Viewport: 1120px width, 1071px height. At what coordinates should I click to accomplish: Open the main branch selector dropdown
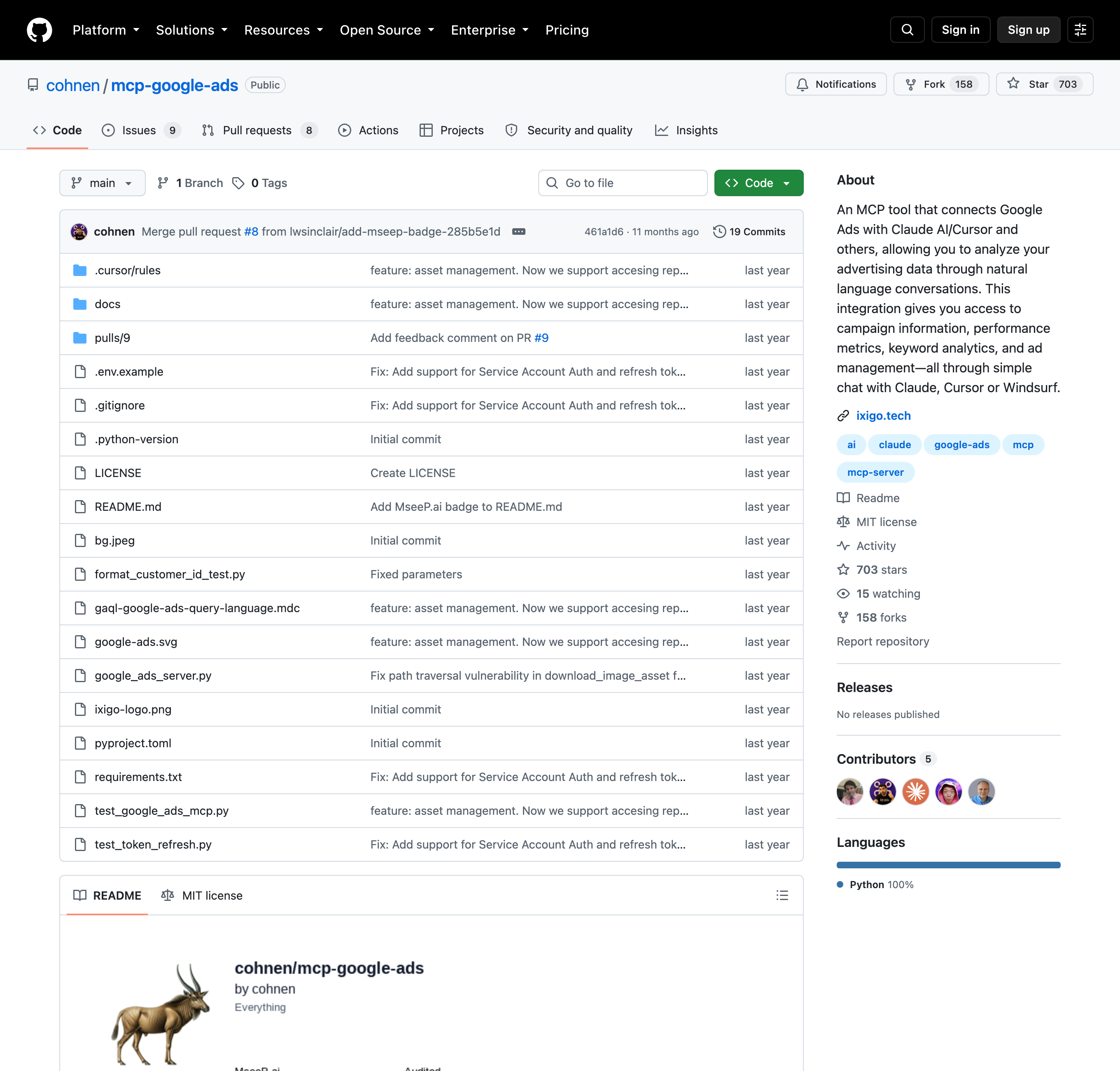(102, 182)
